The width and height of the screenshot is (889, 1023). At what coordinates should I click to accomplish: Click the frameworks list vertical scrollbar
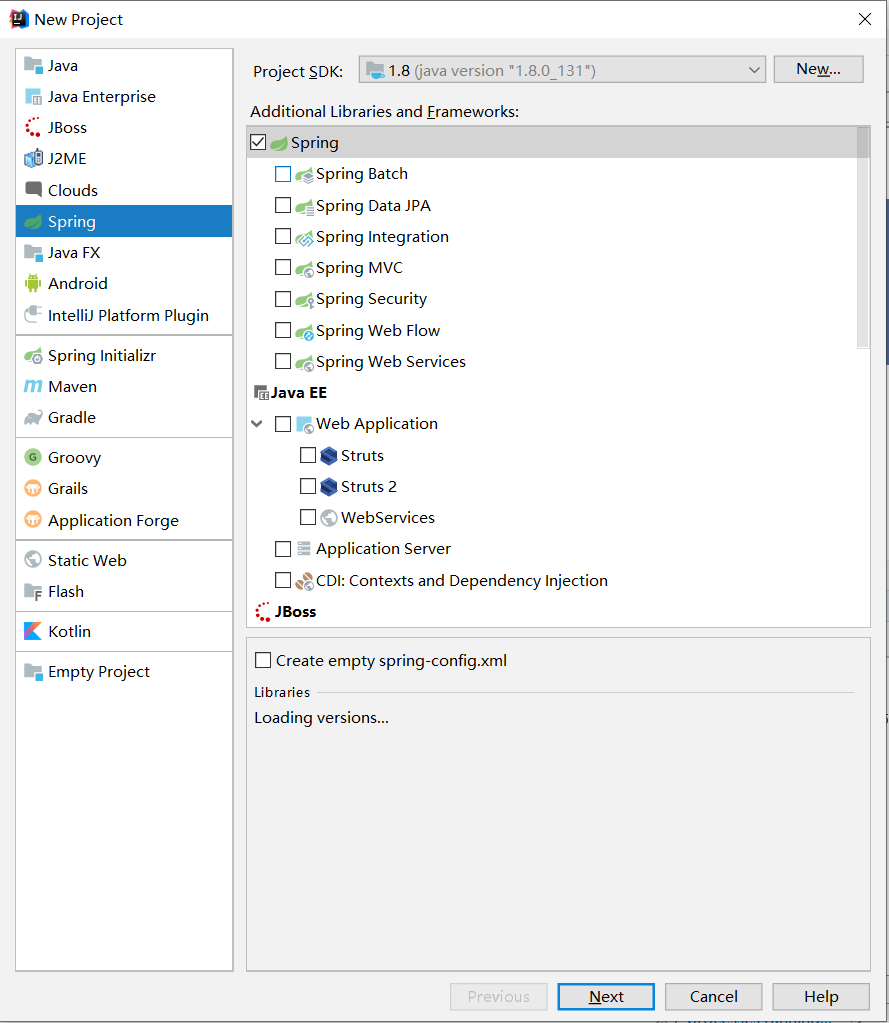click(863, 237)
